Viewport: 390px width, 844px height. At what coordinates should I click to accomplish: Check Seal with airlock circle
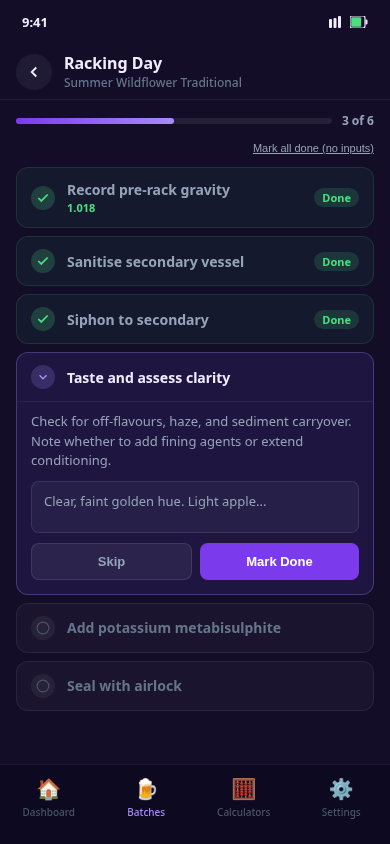[43, 686]
